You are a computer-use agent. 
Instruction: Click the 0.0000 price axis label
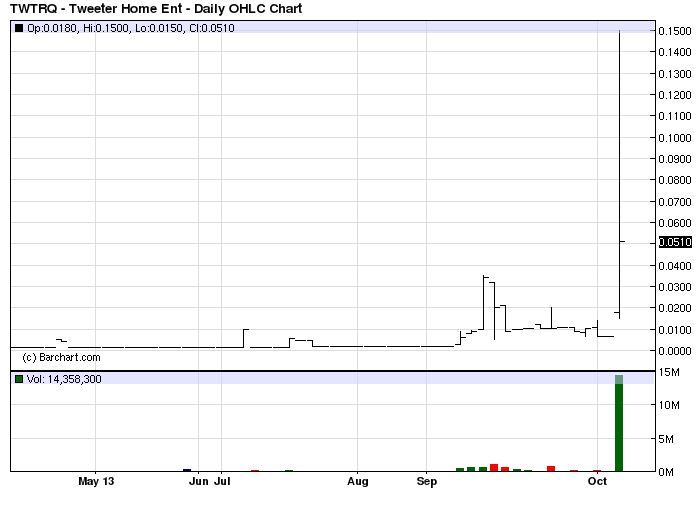tap(675, 351)
